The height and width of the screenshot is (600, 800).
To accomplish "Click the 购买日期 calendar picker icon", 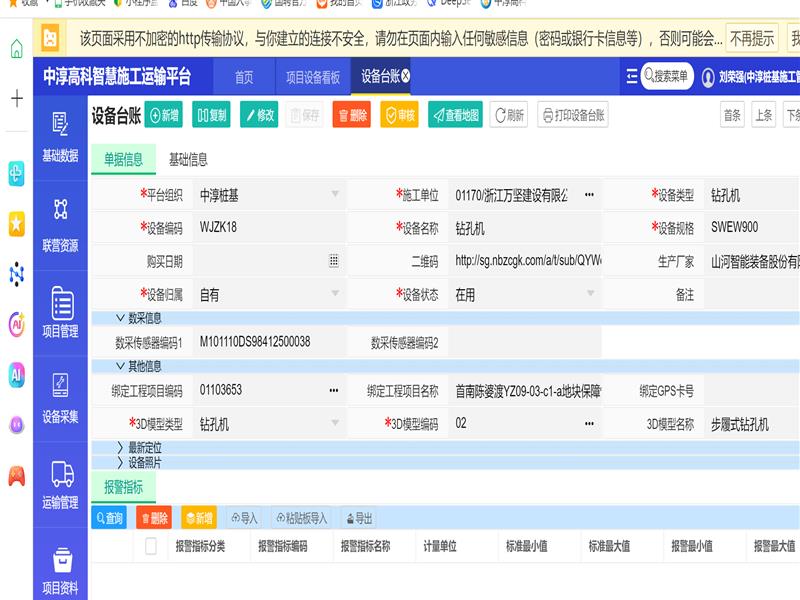I will [x=334, y=261].
